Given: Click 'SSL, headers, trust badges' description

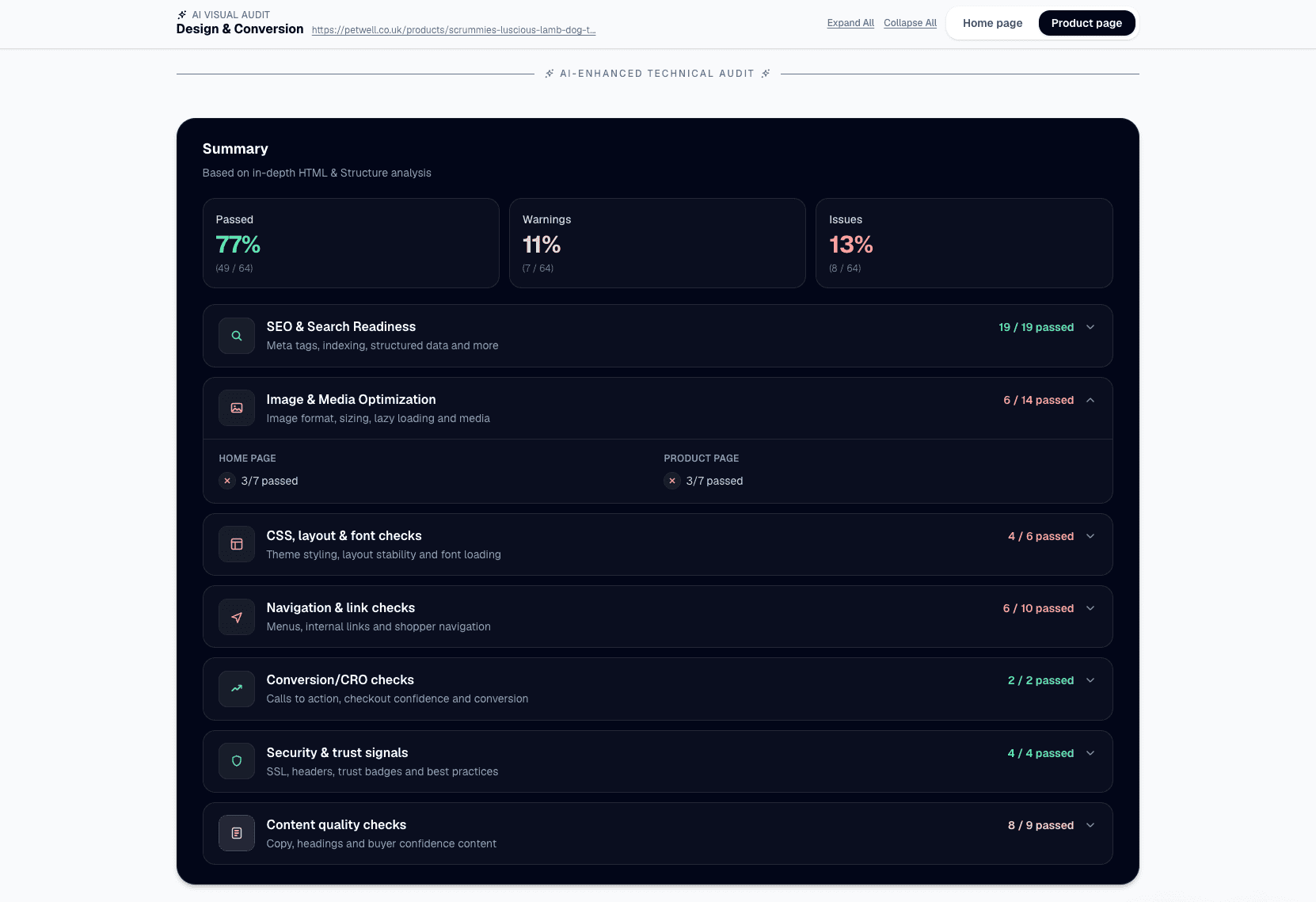Looking at the screenshot, I should point(382,771).
